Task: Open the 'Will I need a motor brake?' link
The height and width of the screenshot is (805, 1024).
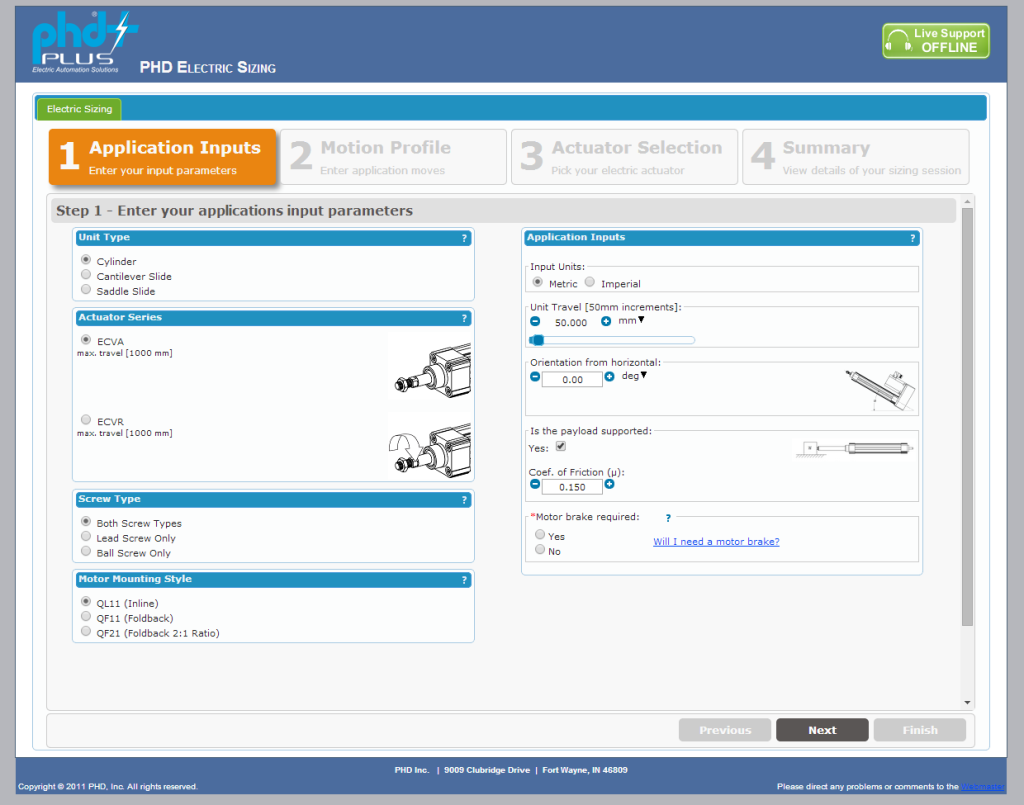Action: tap(717, 541)
